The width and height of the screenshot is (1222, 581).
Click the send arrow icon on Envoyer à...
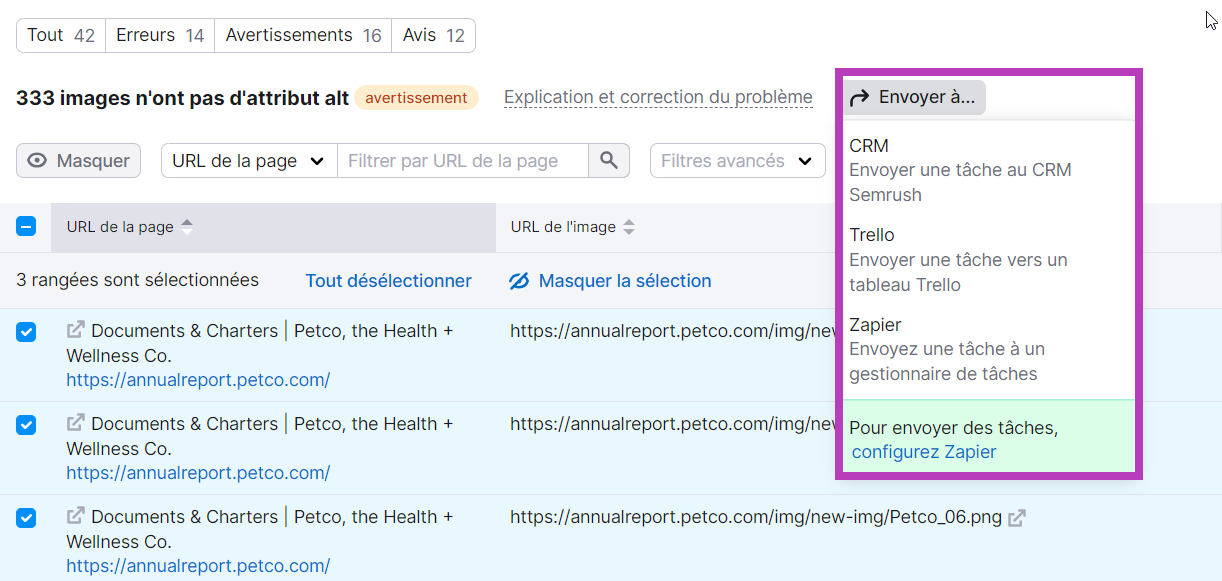click(x=859, y=97)
